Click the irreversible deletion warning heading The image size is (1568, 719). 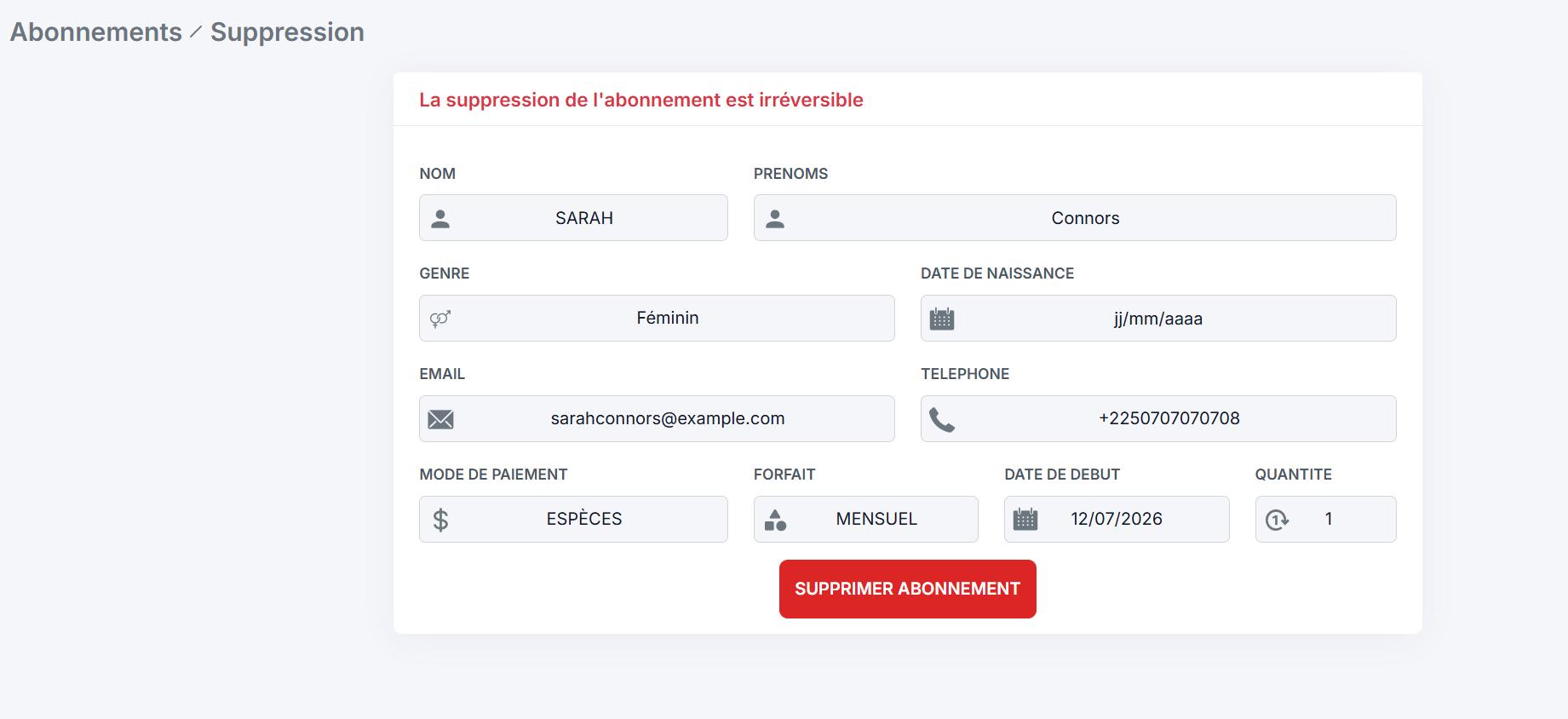pos(641,100)
